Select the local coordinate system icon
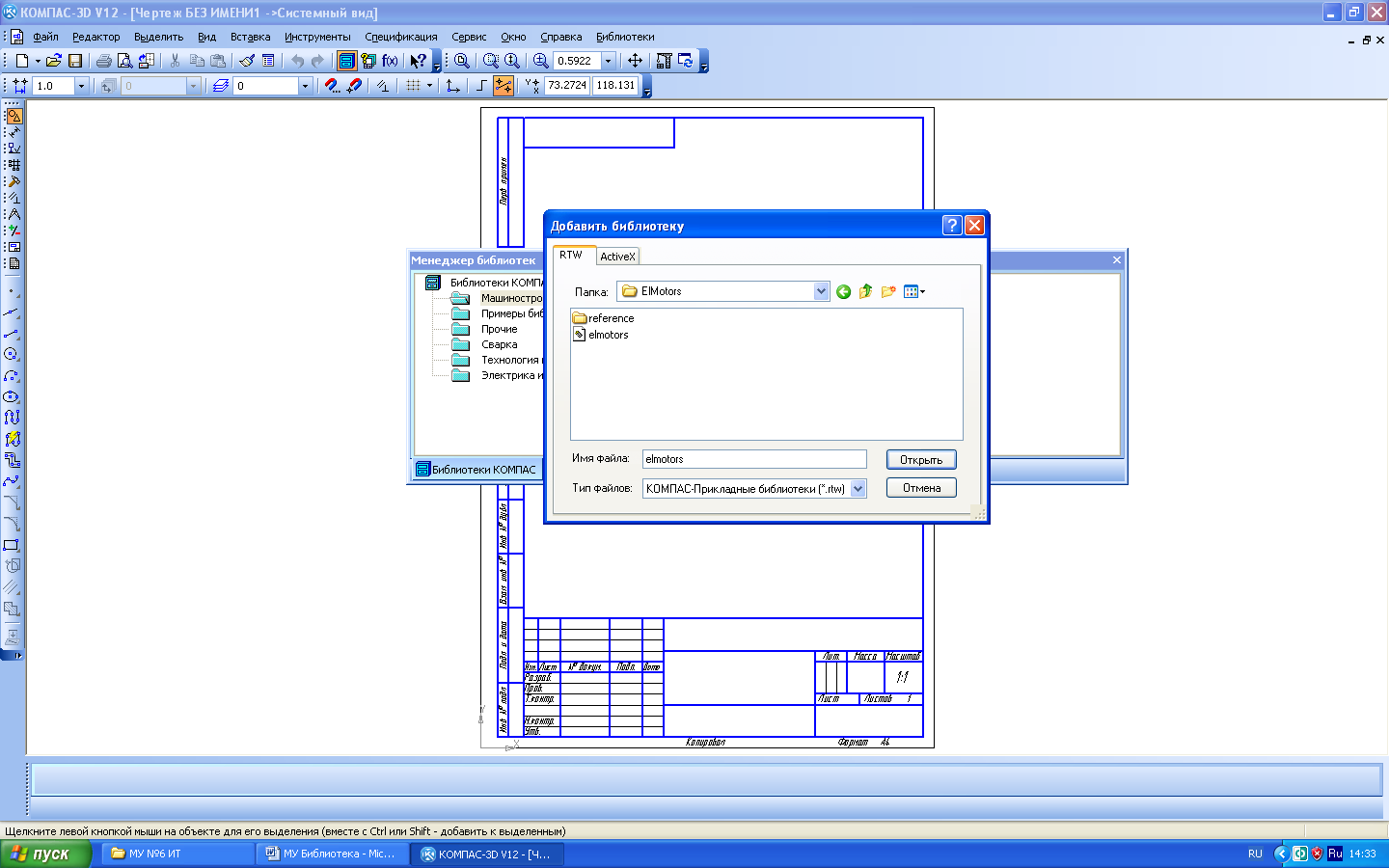1389x868 pixels. (x=453, y=86)
